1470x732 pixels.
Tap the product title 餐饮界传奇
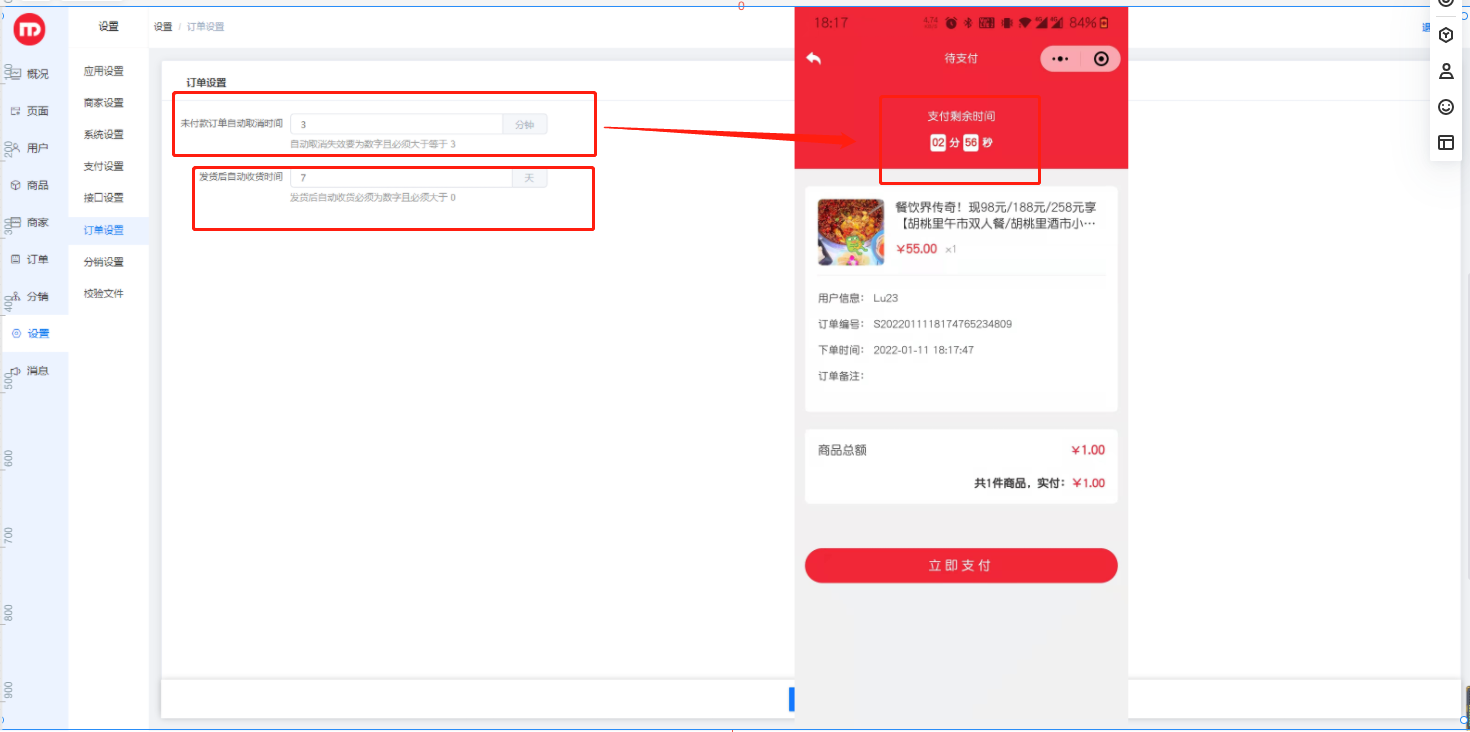(x=996, y=215)
